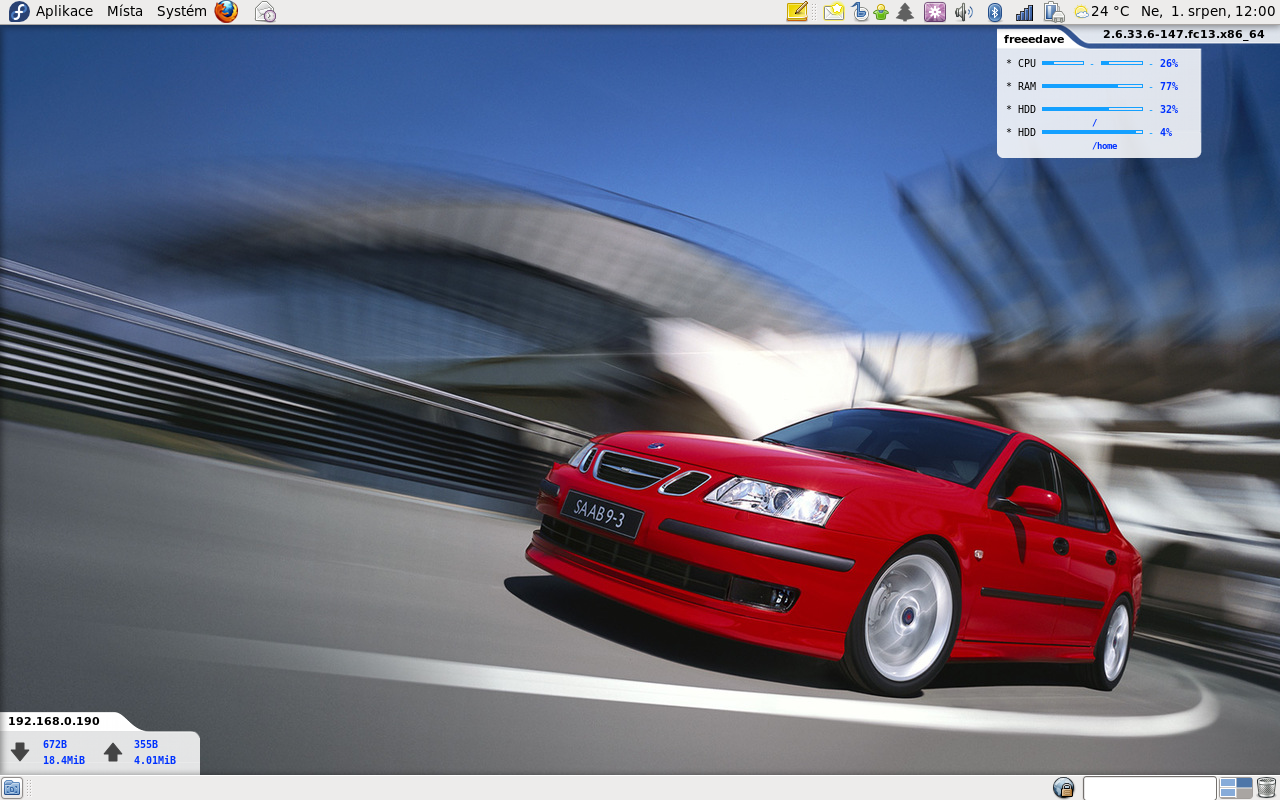Open the volume speaker control
Screen dimensions: 1280x800
pyautogui.click(x=963, y=12)
